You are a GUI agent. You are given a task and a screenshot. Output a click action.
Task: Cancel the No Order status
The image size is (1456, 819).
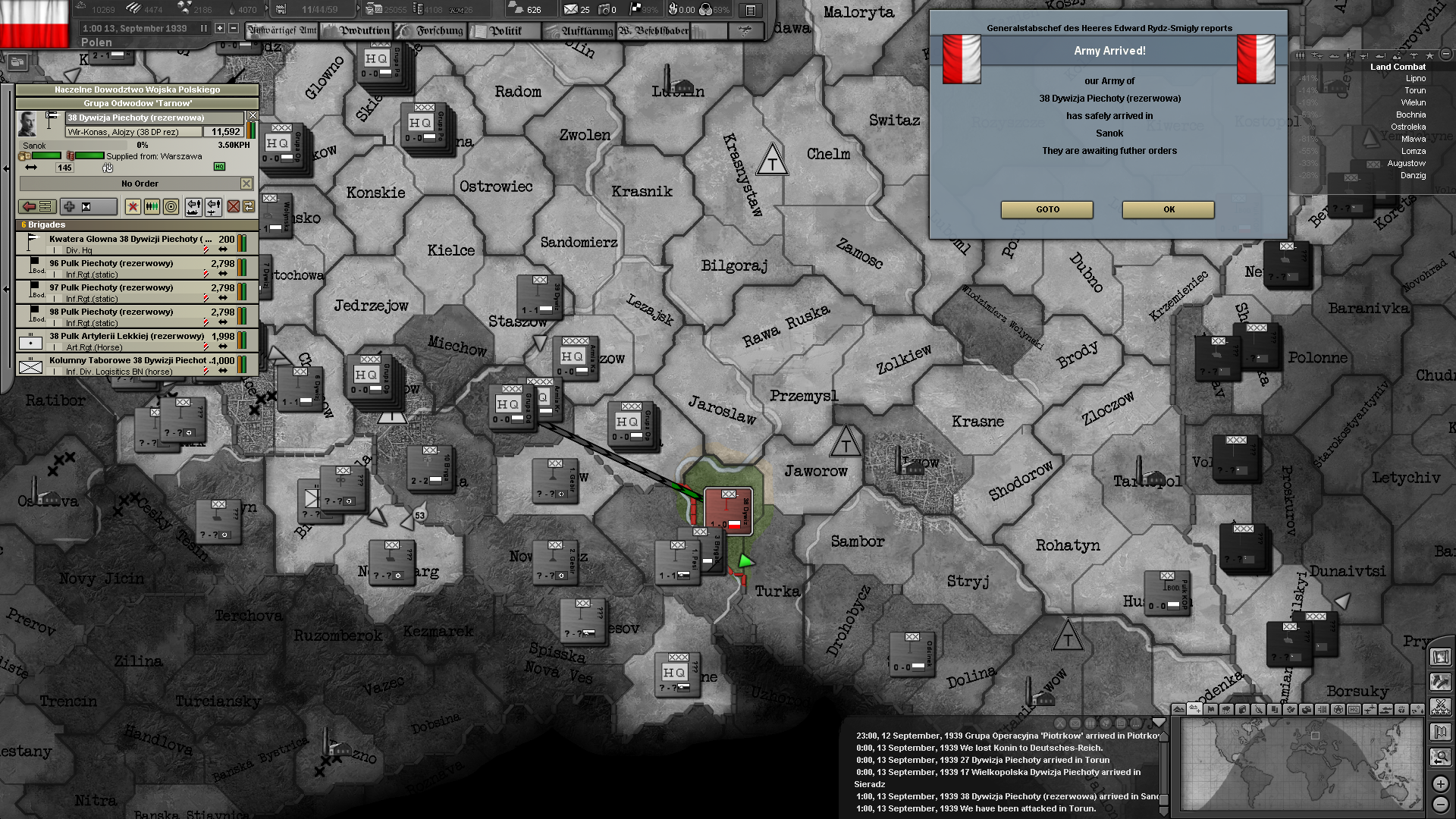click(x=246, y=184)
